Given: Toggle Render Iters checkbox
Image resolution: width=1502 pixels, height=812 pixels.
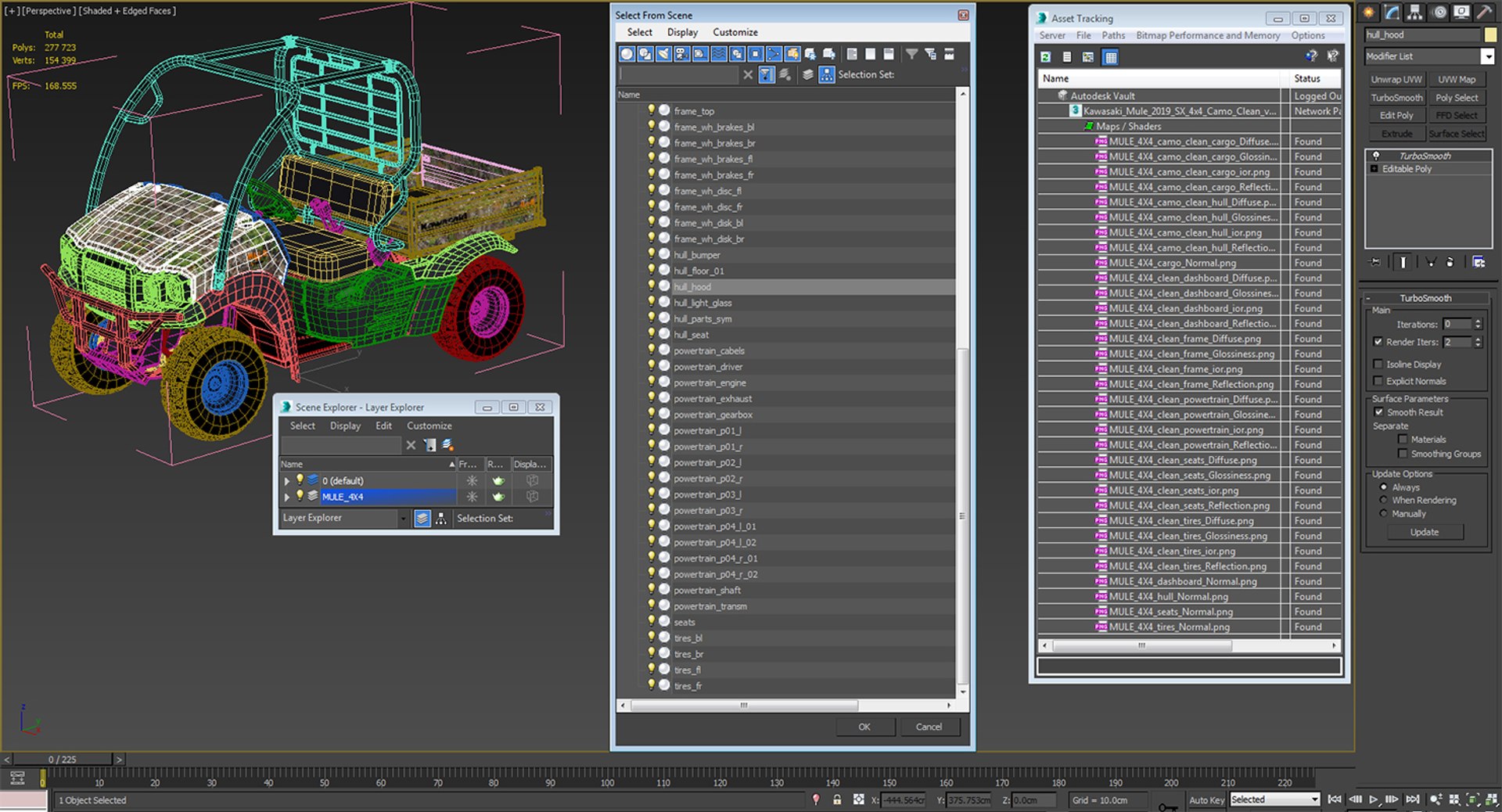Looking at the screenshot, I should pyautogui.click(x=1378, y=342).
